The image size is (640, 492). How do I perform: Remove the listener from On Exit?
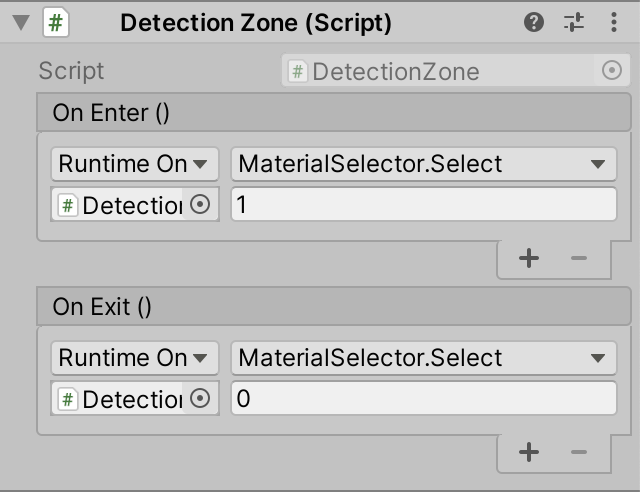coord(578,452)
